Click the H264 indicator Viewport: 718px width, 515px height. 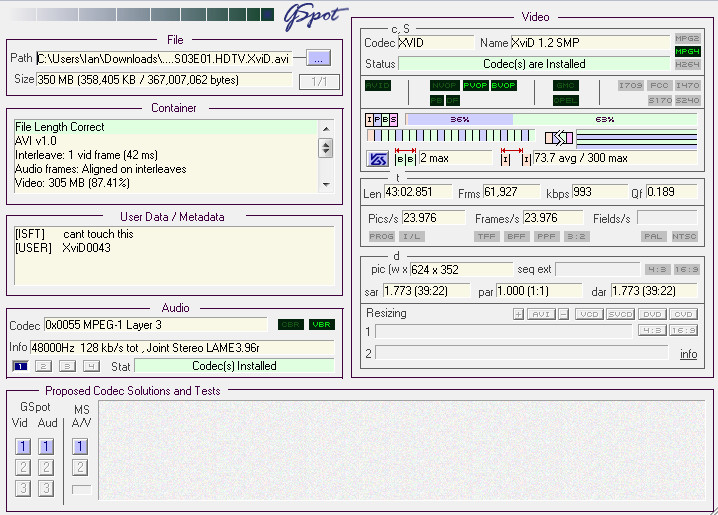(687, 65)
